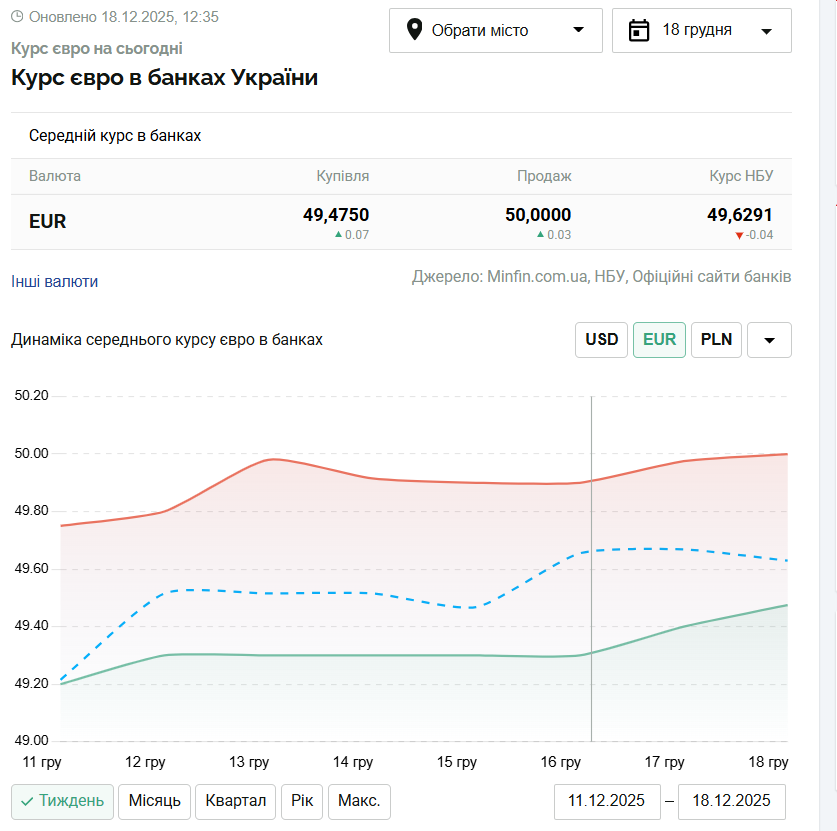Image resolution: width=837 pixels, height=831 pixels.
Task: Click the green up arrow under Купівля
Action: tap(338, 235)
